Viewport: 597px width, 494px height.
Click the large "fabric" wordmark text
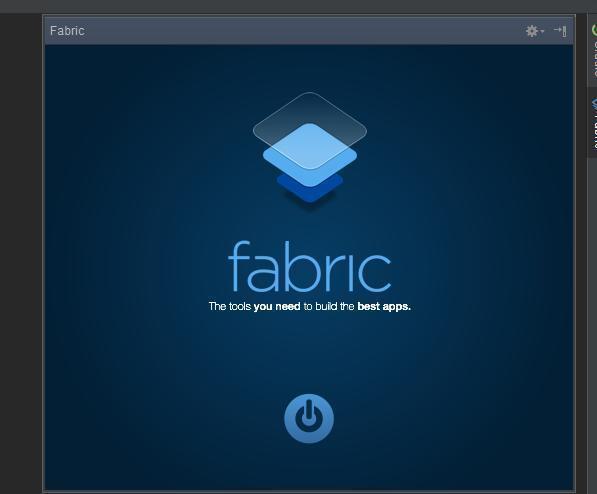[310, 266]
